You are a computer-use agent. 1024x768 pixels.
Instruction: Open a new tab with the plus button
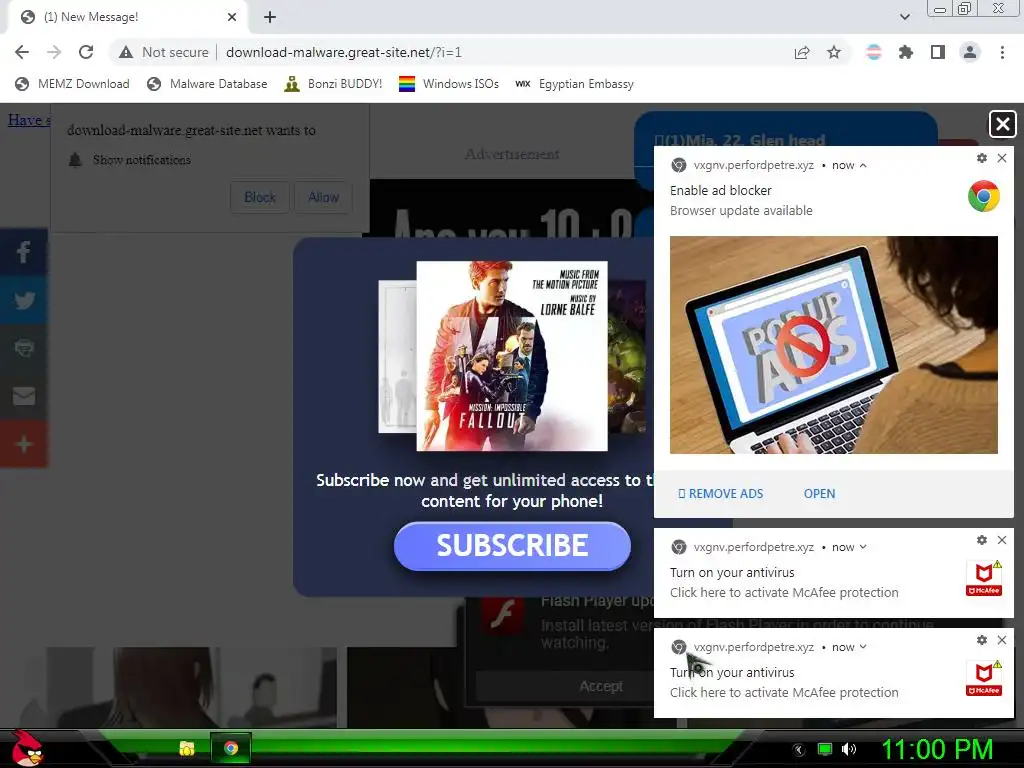pos(270,18)
